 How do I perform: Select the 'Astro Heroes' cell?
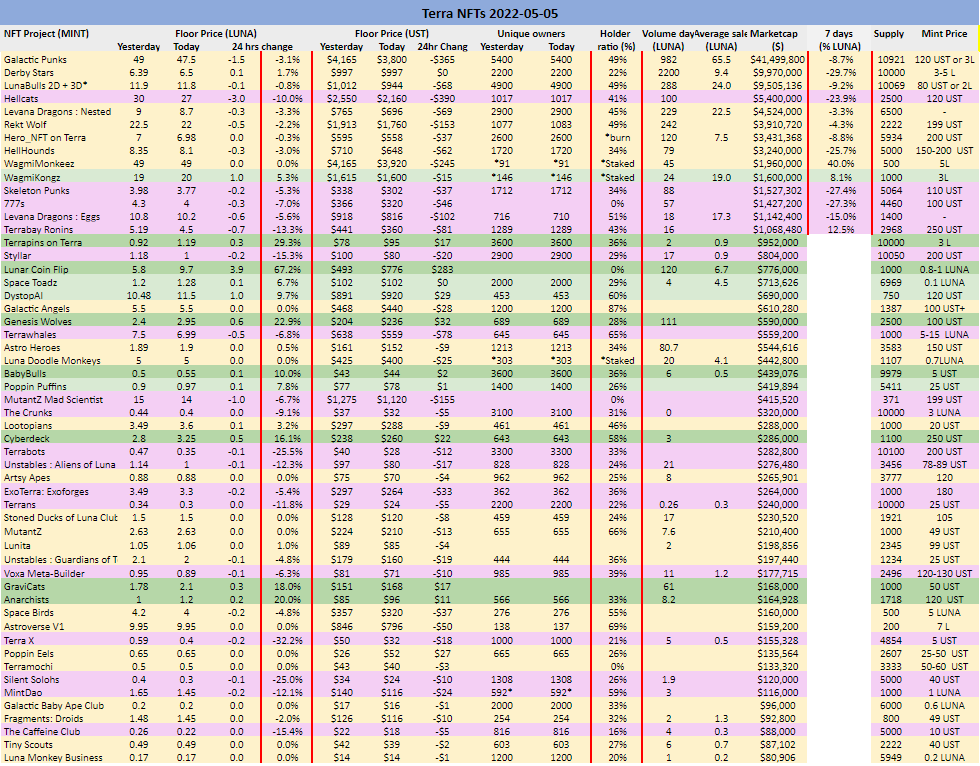pos(32,348)
